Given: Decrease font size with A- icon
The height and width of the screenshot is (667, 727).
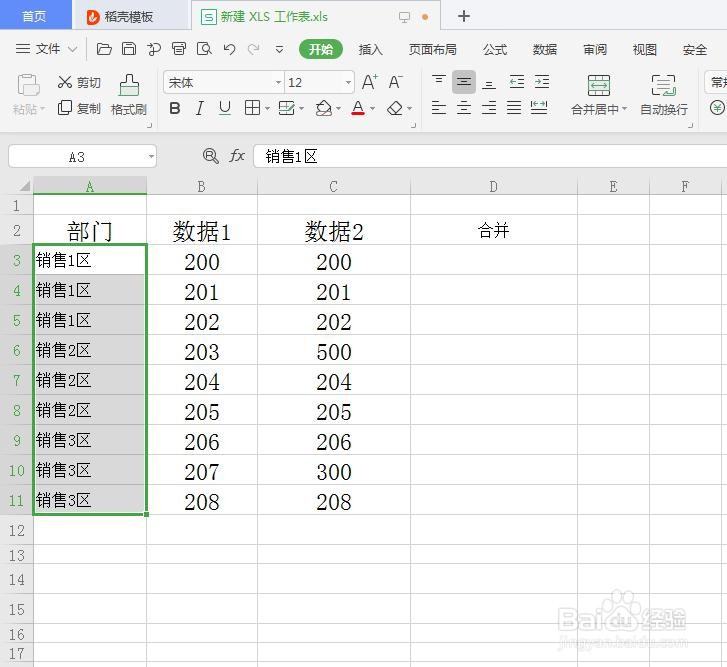Looking at the screenshot, I should click(x=395, y=82).
